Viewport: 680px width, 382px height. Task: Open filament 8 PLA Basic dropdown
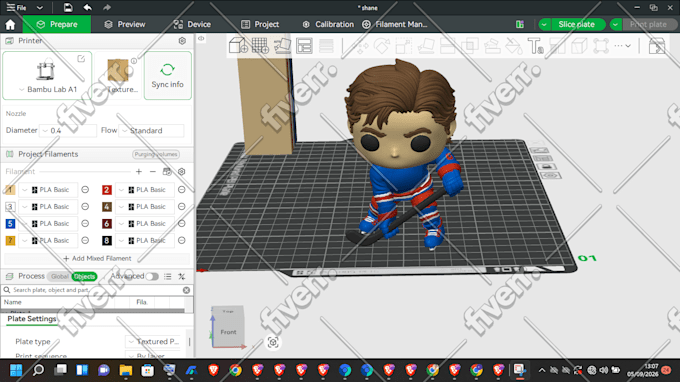coord(145,240)
